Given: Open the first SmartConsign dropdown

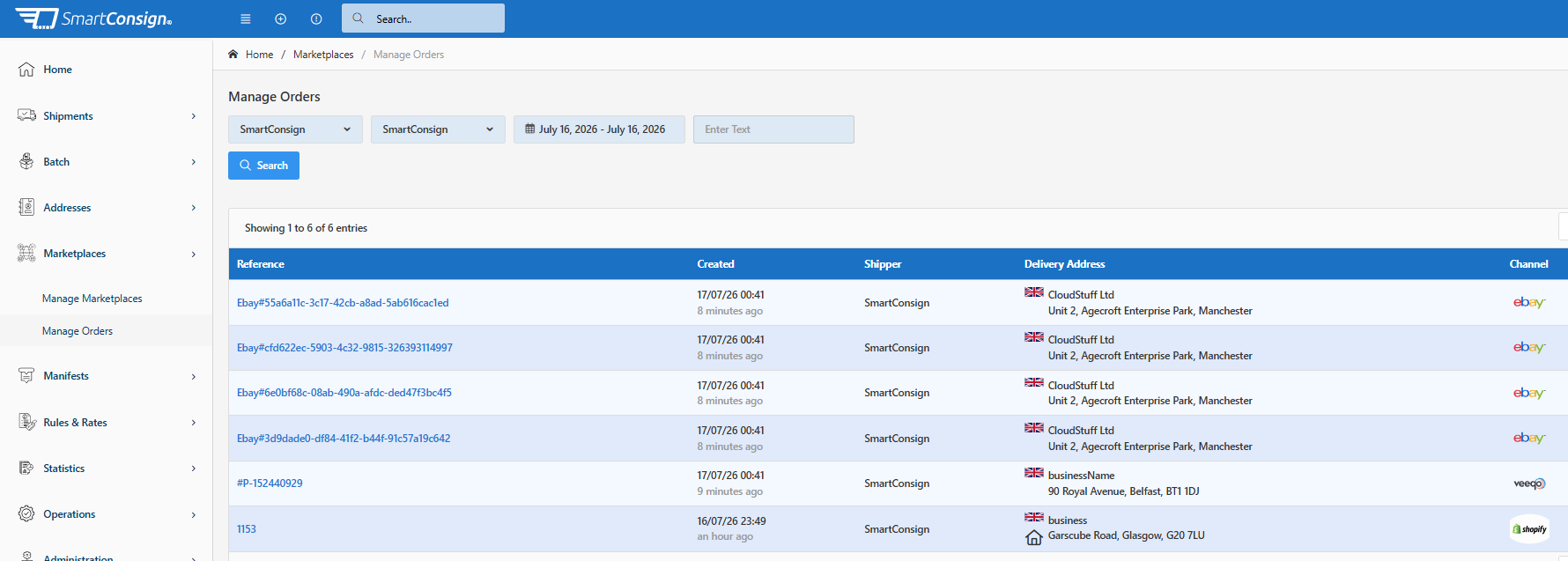Looking at the screenshot, I should point(295,129).
